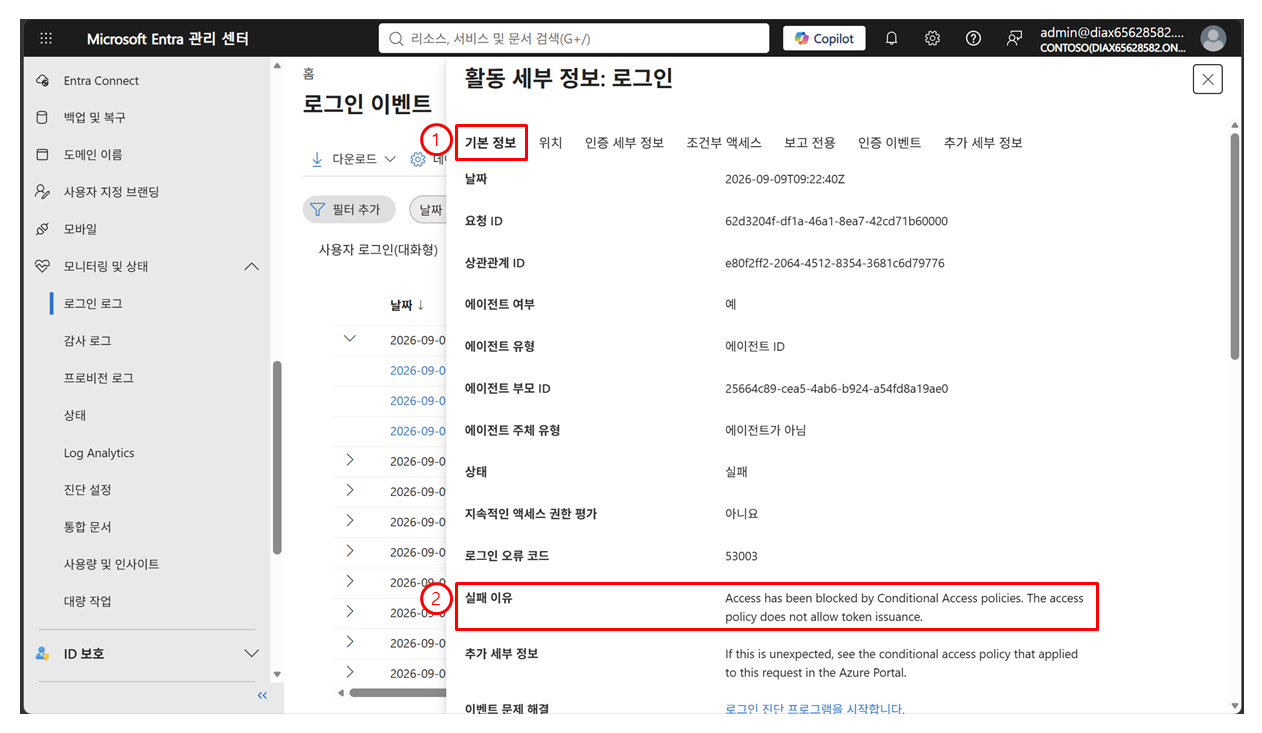The image size is (1262, 733).
Task: Click the download arrow icon
Action: pyautogui.click(x=317, y=159)
